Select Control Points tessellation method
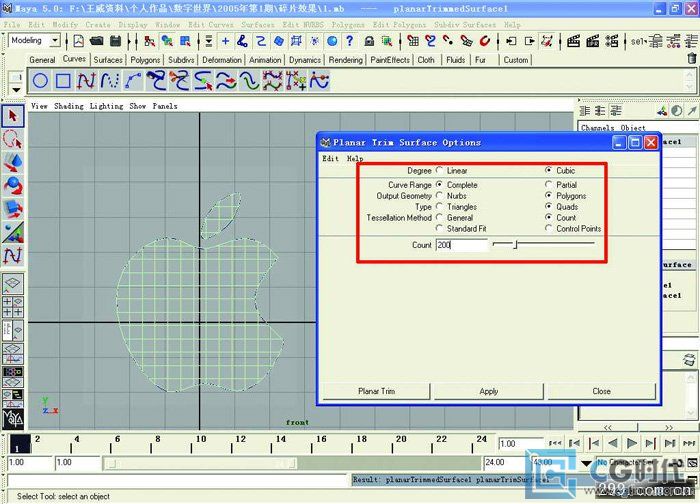The image size is (700, 504). (x=549, y=228)
